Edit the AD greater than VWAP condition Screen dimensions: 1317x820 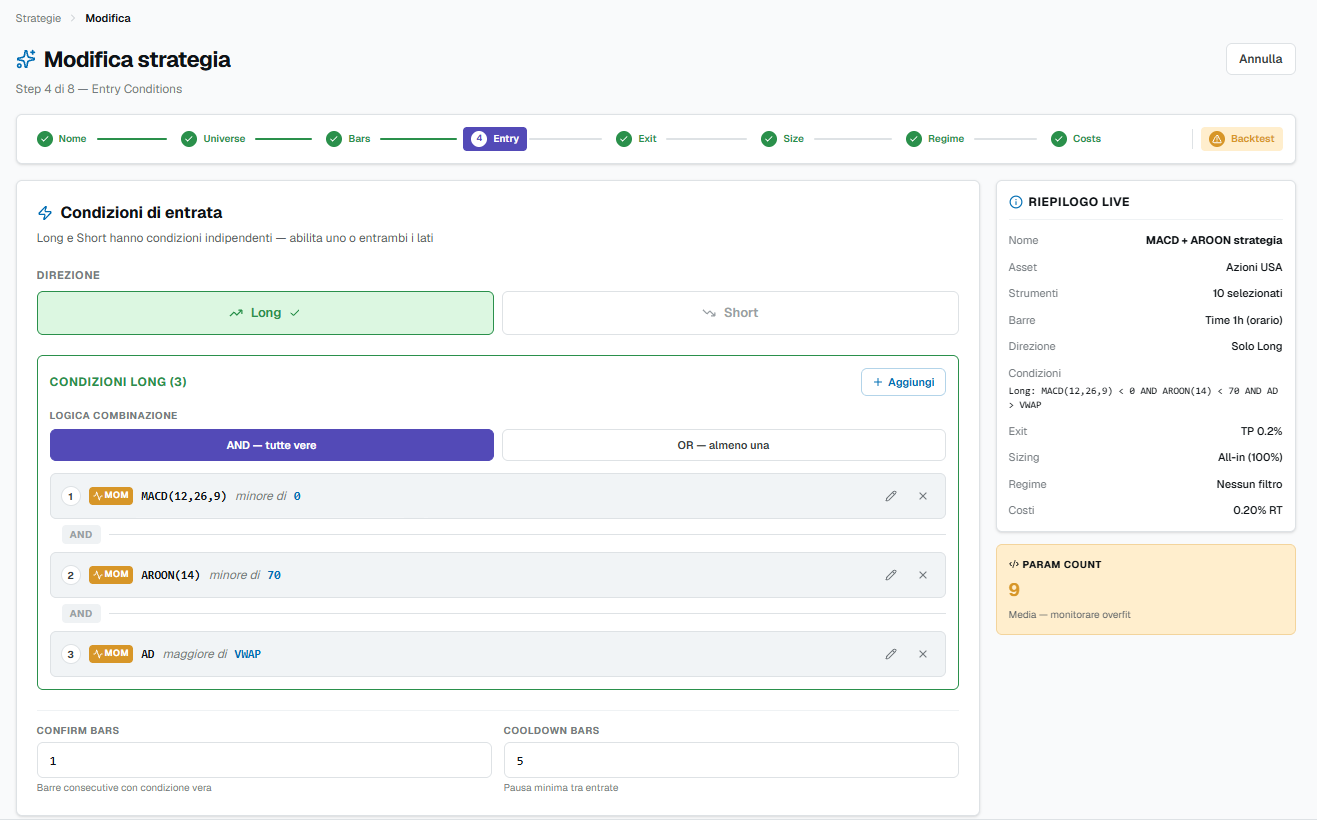(x=891, y=654)
